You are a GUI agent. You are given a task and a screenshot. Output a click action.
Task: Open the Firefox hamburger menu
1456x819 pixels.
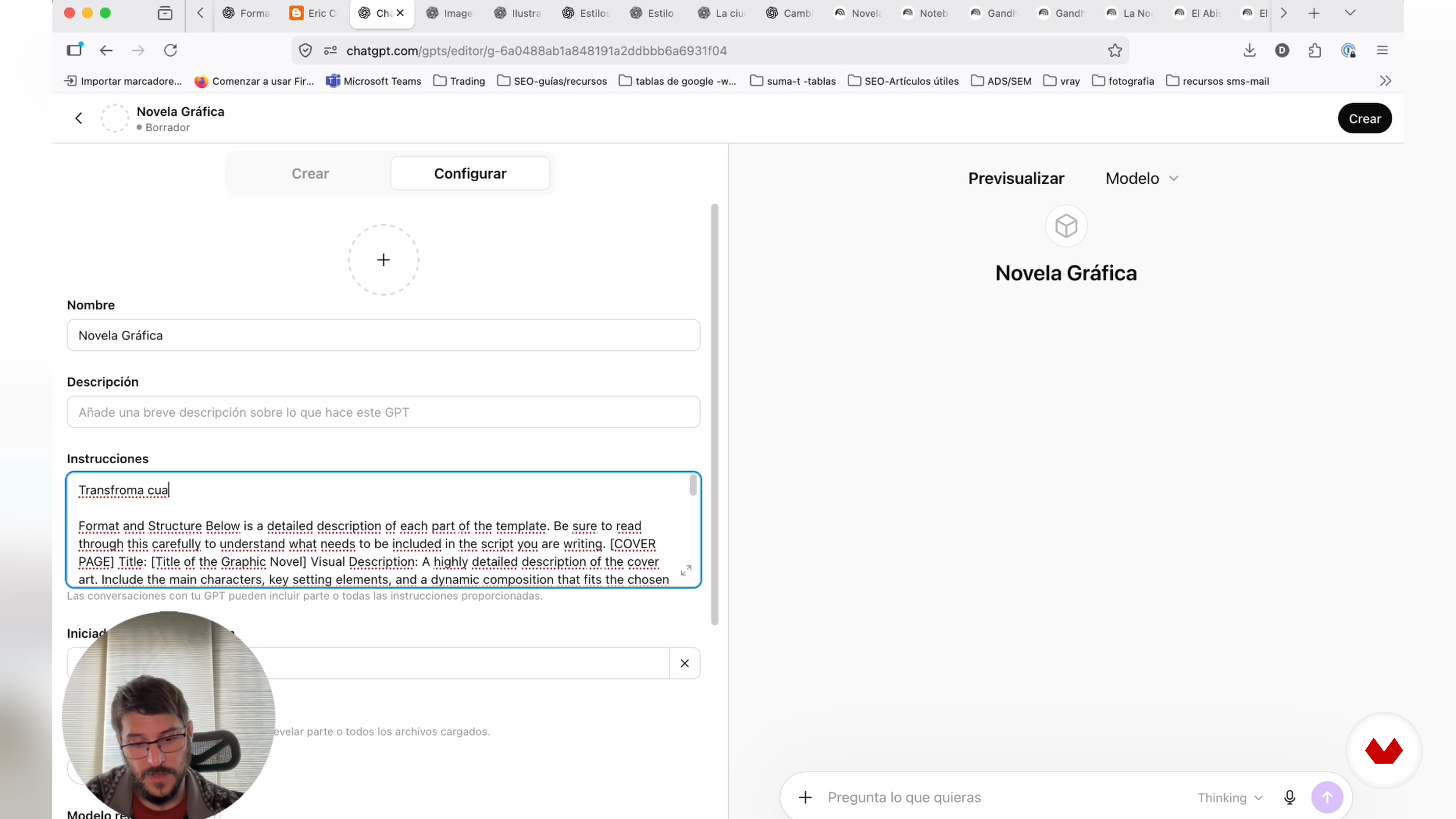pos(1382,50)
